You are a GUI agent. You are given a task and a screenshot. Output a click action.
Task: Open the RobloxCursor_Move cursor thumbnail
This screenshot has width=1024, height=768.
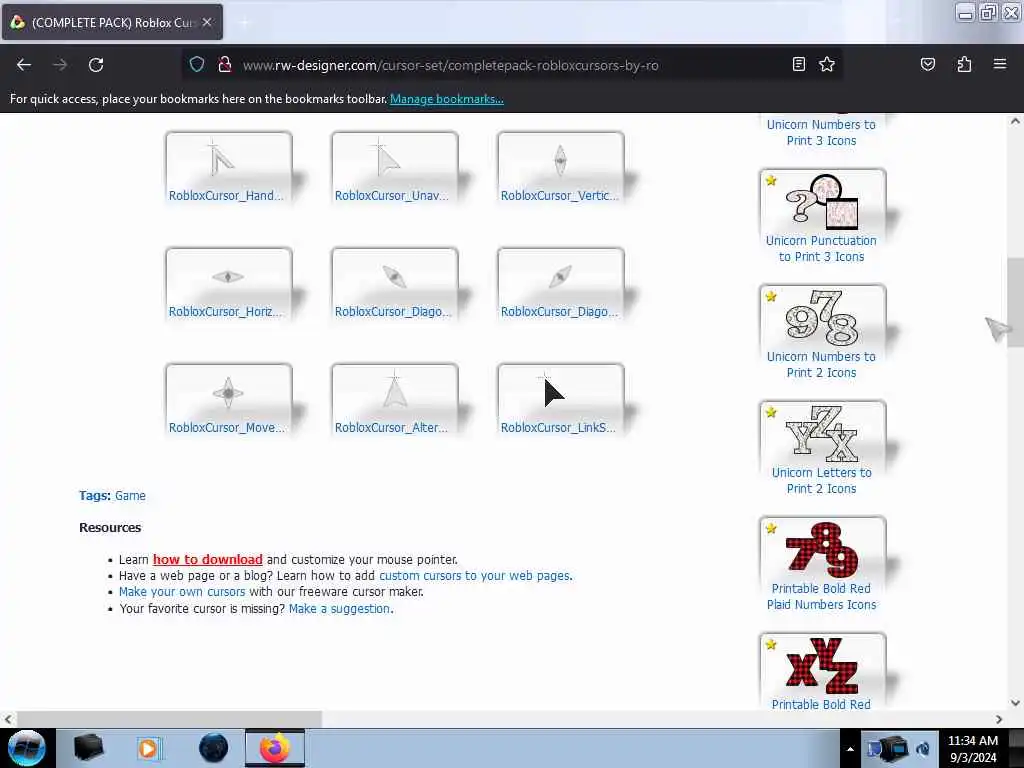coord(229,400)
